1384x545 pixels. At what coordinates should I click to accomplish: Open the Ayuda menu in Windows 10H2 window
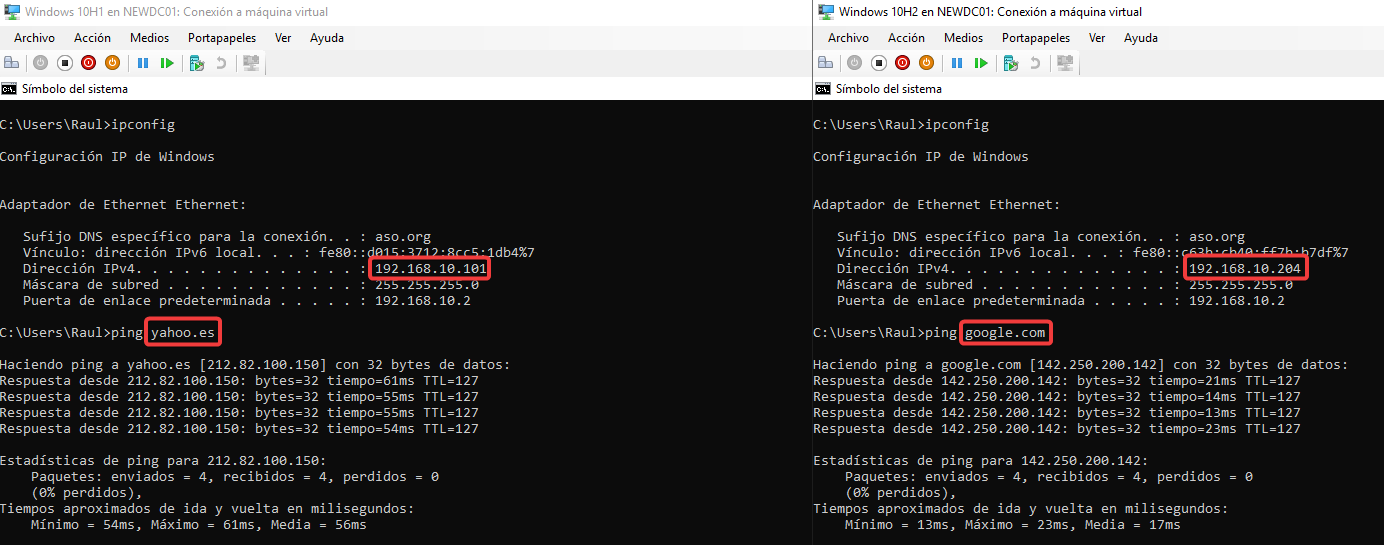pos(1140,38)
